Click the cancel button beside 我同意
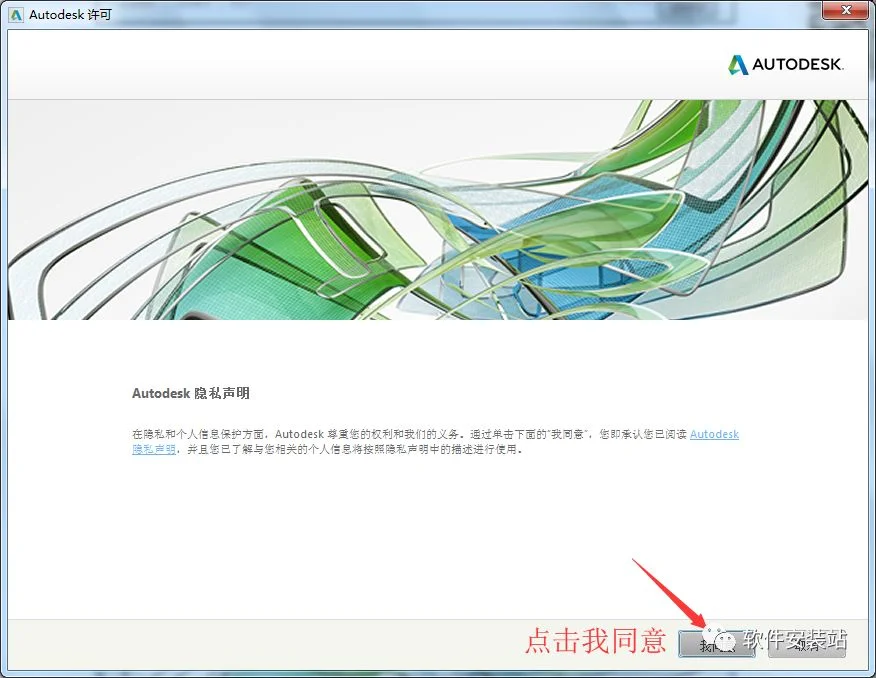 pos(806,644)
